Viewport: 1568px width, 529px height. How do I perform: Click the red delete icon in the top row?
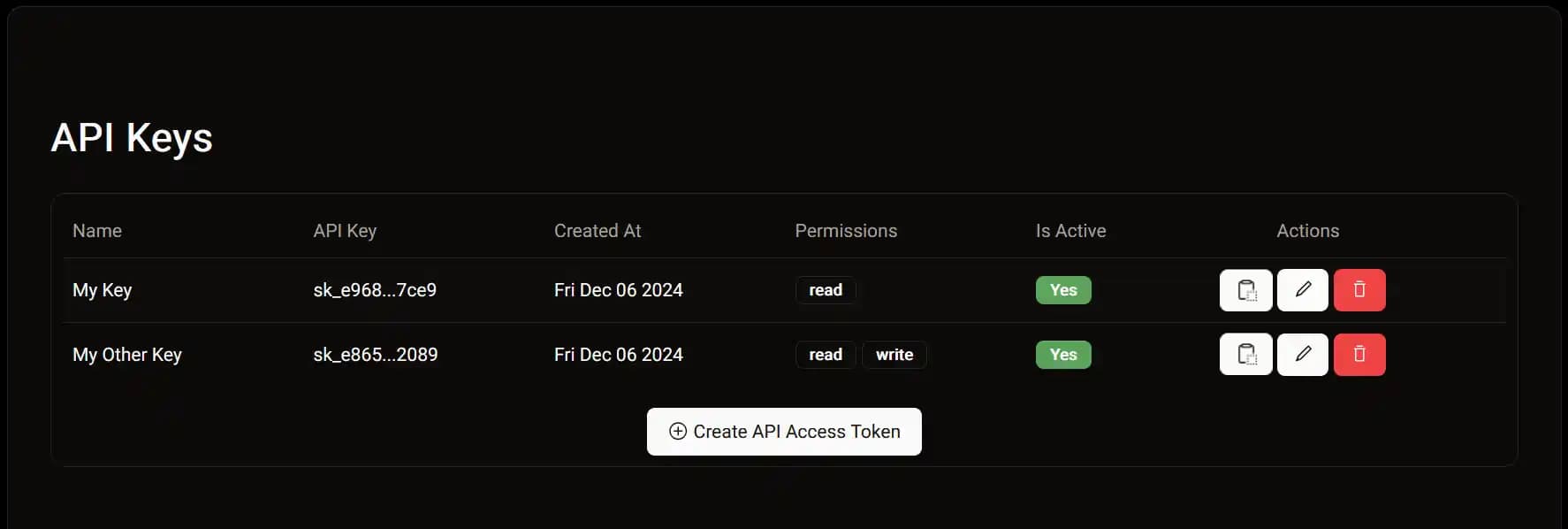[1359, 289]
